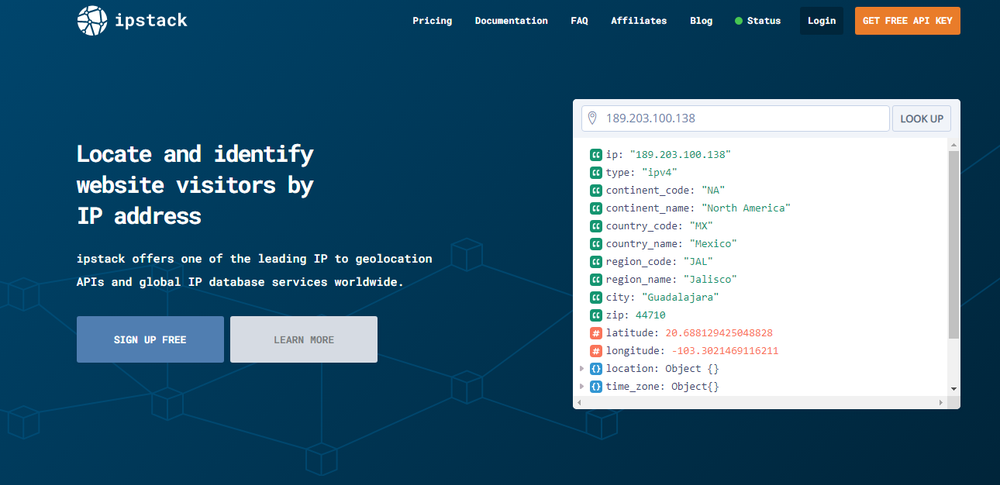Click string icon beside continent_code row
The width and height of the screenshot is (1000, 485).
596,190
